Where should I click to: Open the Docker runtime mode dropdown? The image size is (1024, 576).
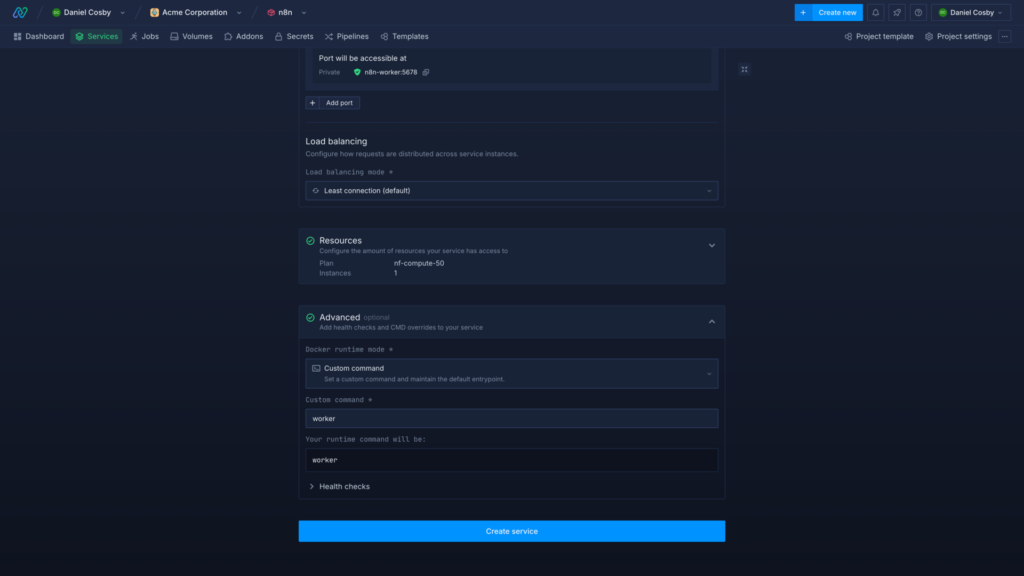511,373
